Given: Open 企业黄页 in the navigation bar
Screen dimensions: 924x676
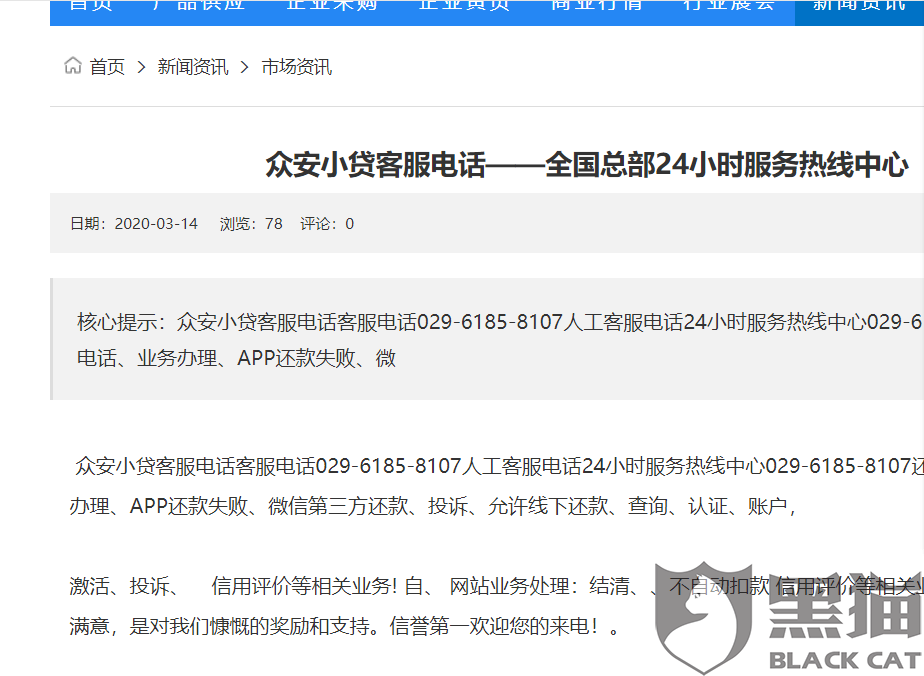Looking at the screenshot, I should click(x=464, y=6).
